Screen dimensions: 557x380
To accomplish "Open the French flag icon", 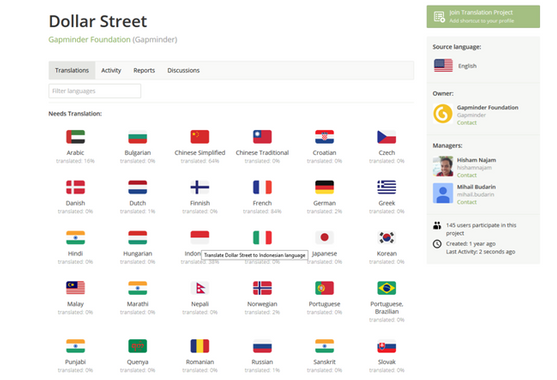I will tap(262, 187).
